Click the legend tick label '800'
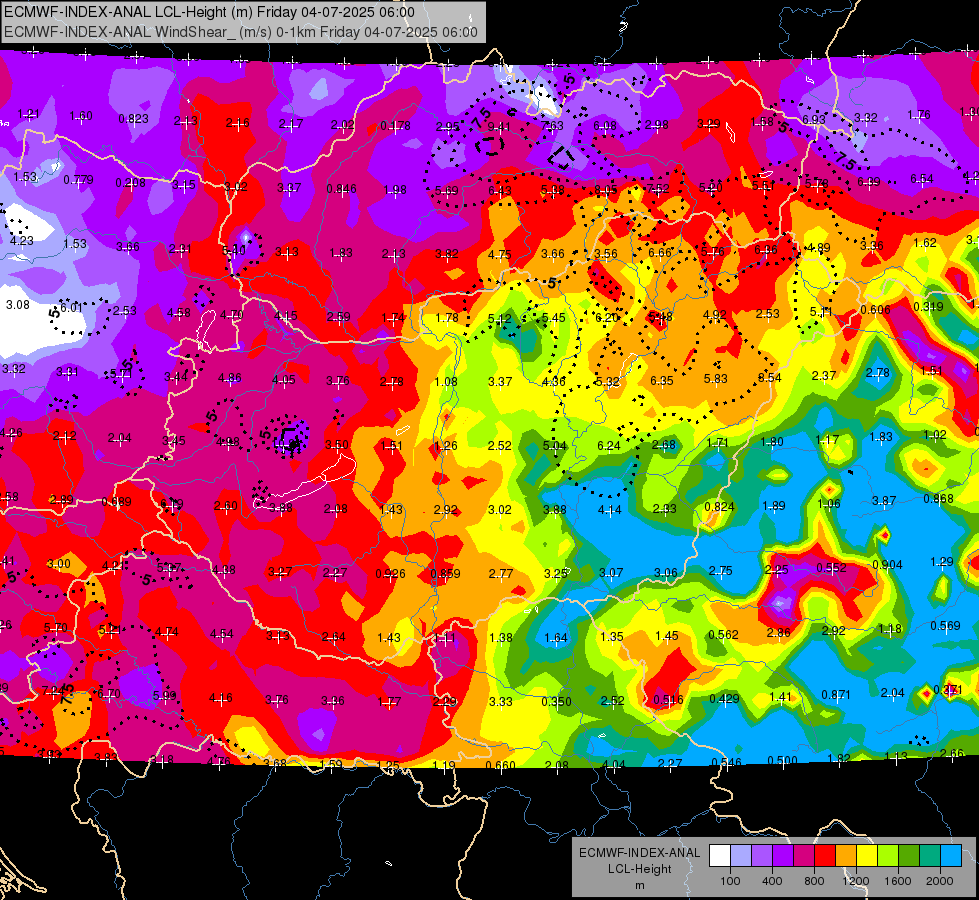 tap(814, 881)
